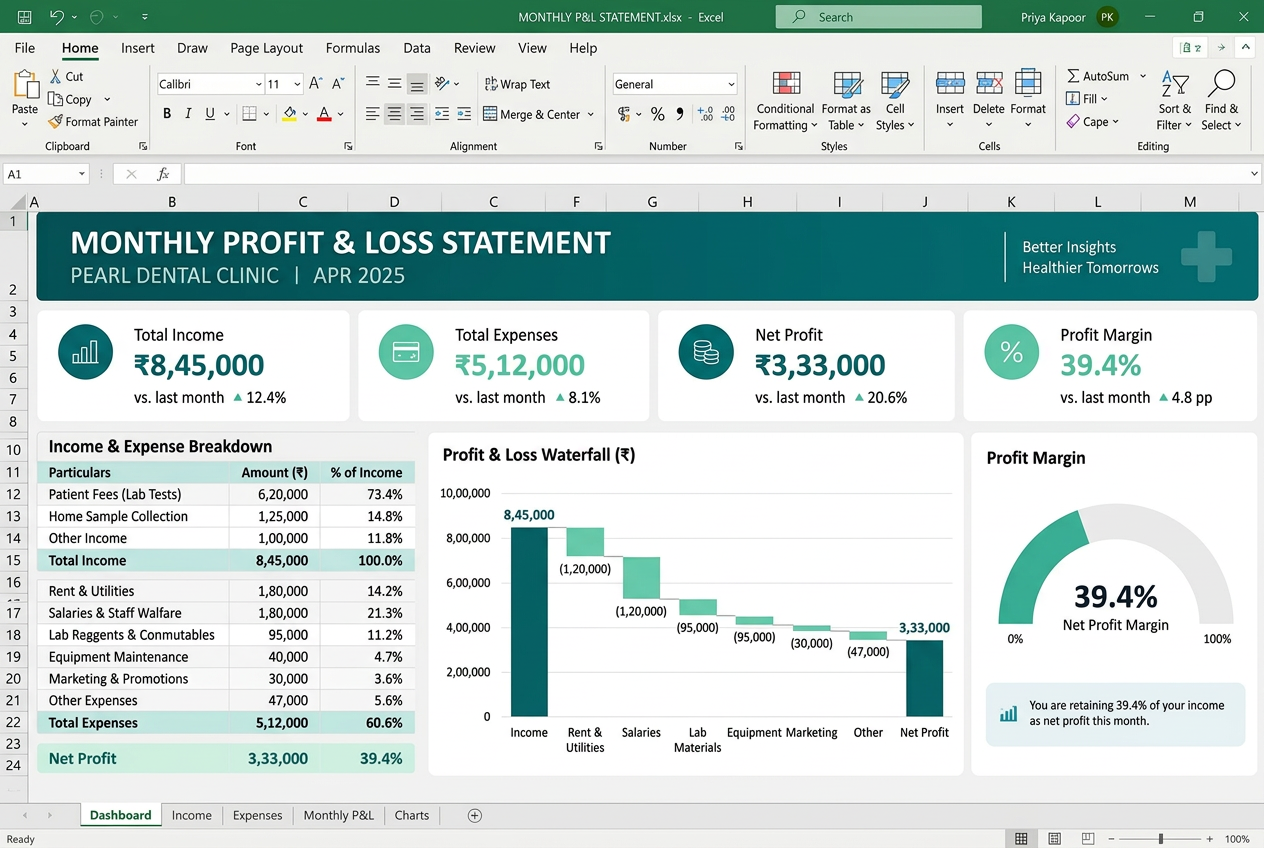Apply the Fill Color bucket icon

(289, 114)
